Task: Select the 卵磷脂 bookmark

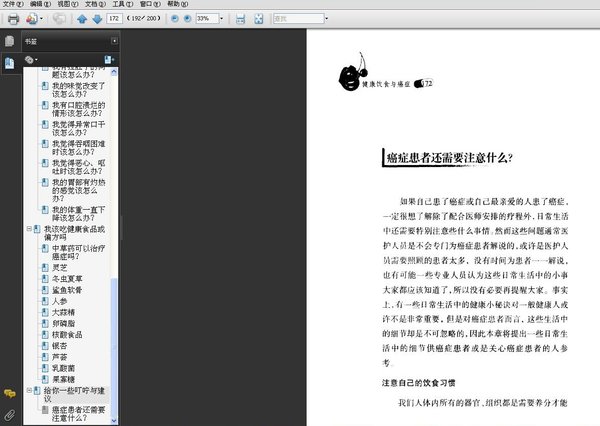Action: 63,323
